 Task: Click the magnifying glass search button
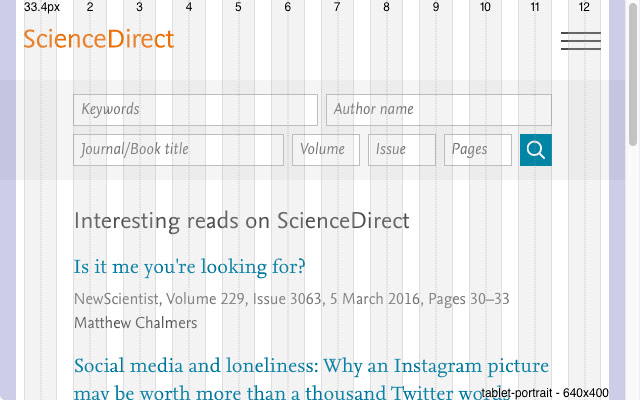click(x=536, y=150)
